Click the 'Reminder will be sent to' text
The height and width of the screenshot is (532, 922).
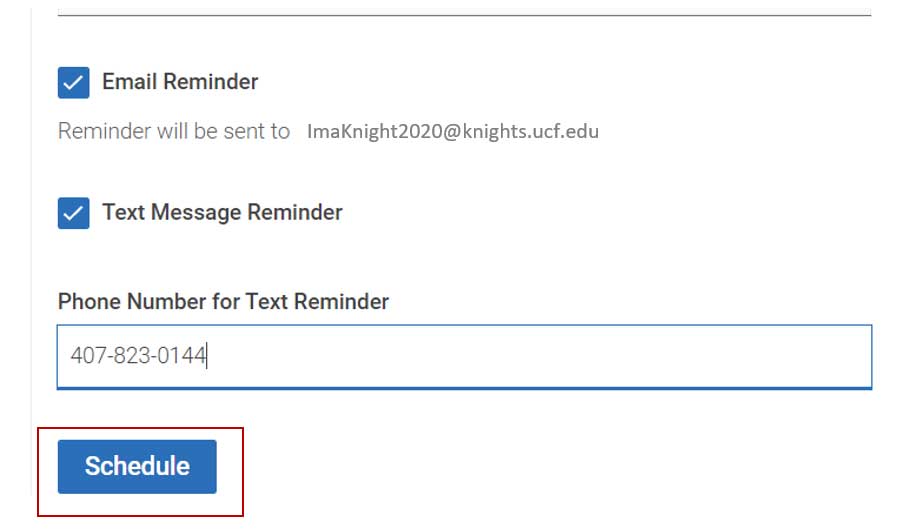click(x=174, y=131)
